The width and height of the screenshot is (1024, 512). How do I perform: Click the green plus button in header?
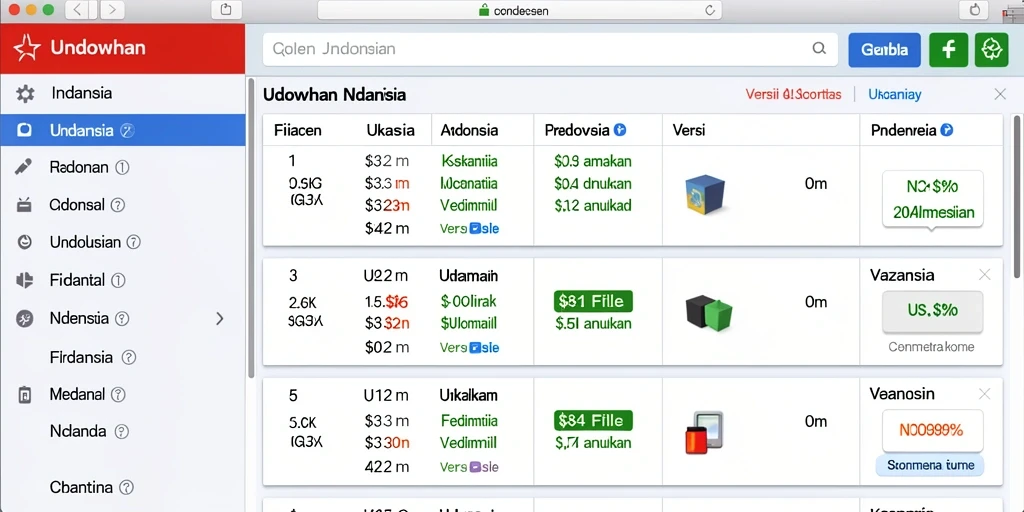(948, 50)
